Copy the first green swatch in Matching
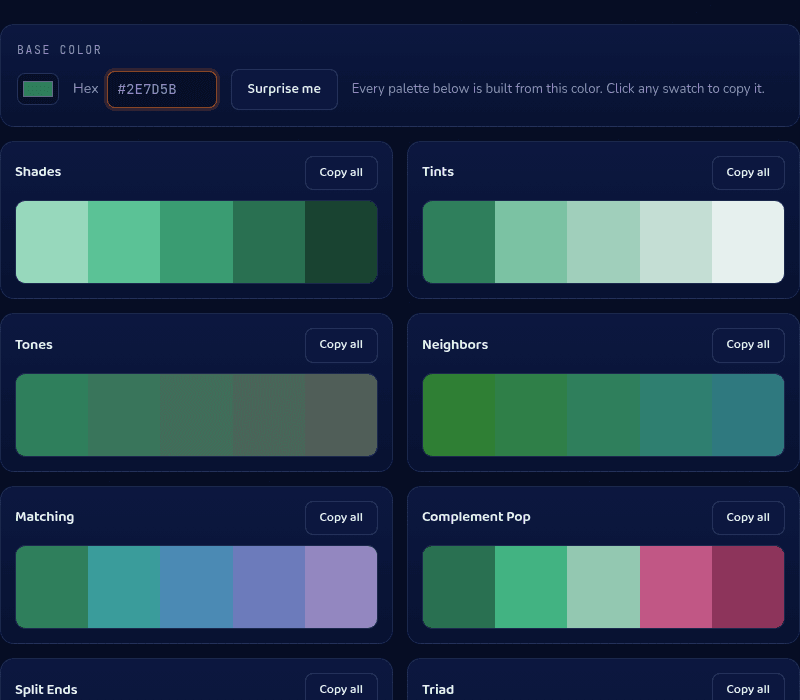 click(x=52, y=587)
